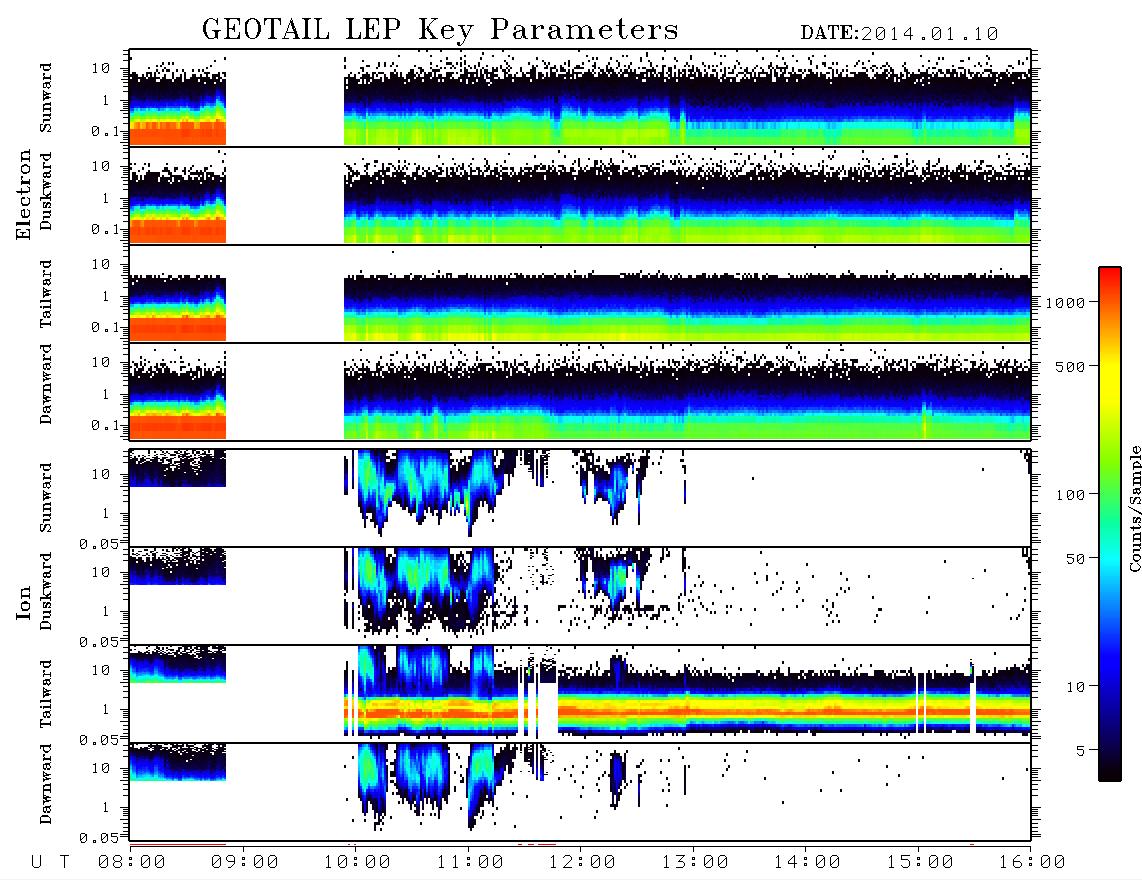Select the Ion Duskward panel label
1142x880 pixels.
pos(46,591)
